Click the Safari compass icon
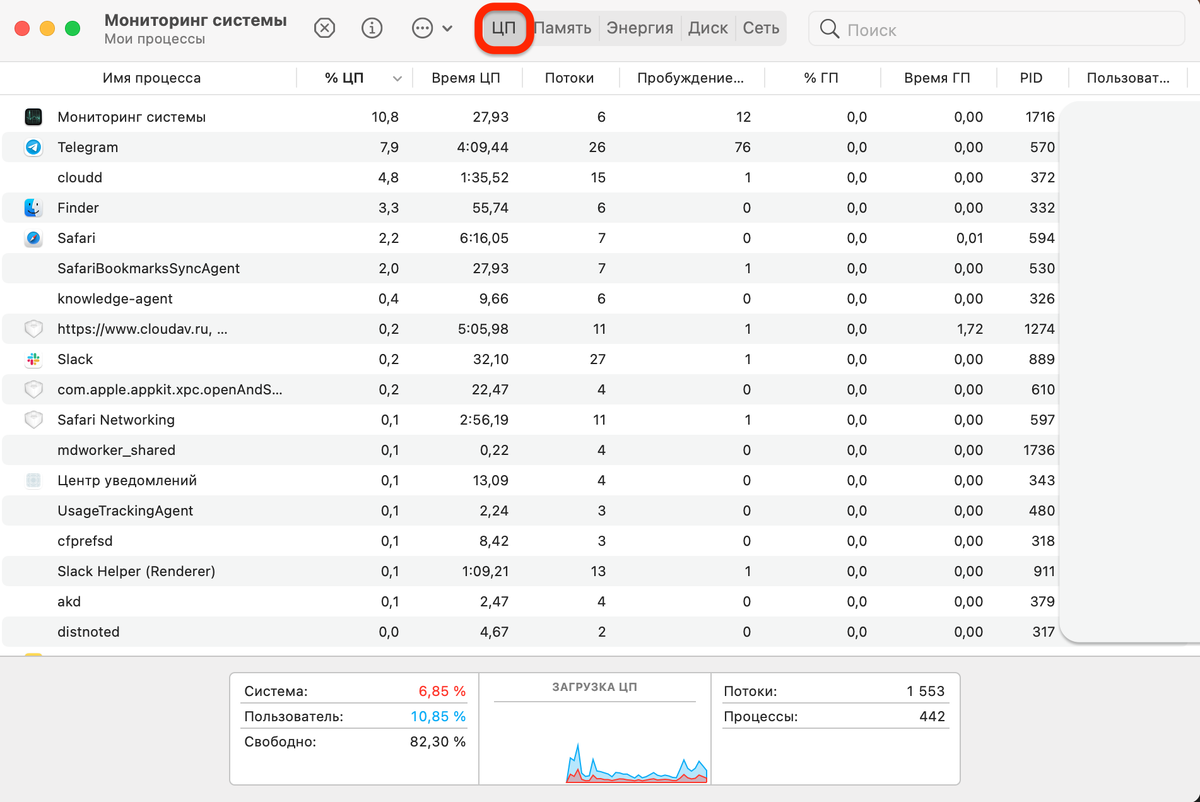Viewport: 1200px width, 802px height. (x=33, y=238)
